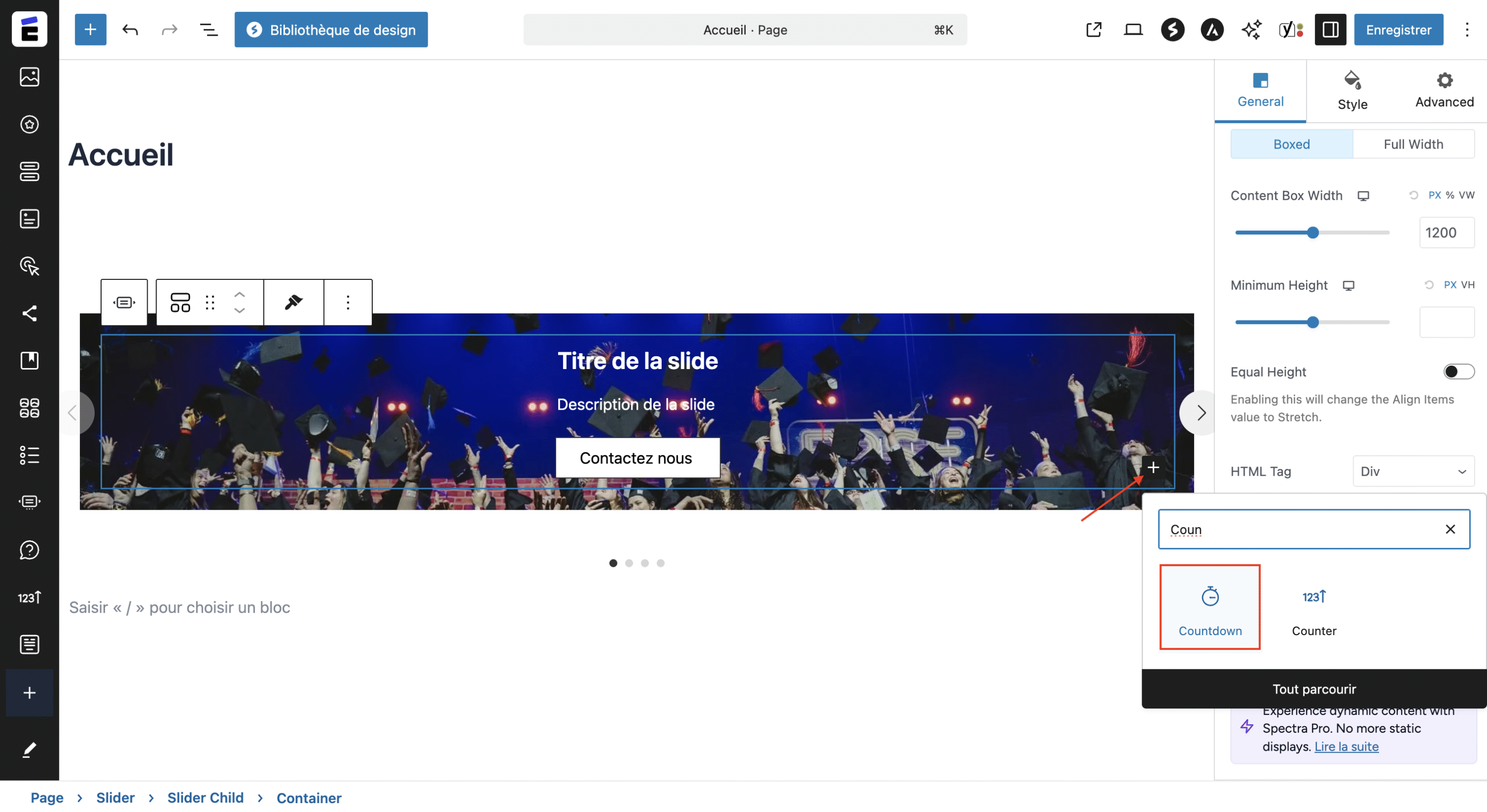Click the Spectra icon in the top bar

click(1172, 29)
